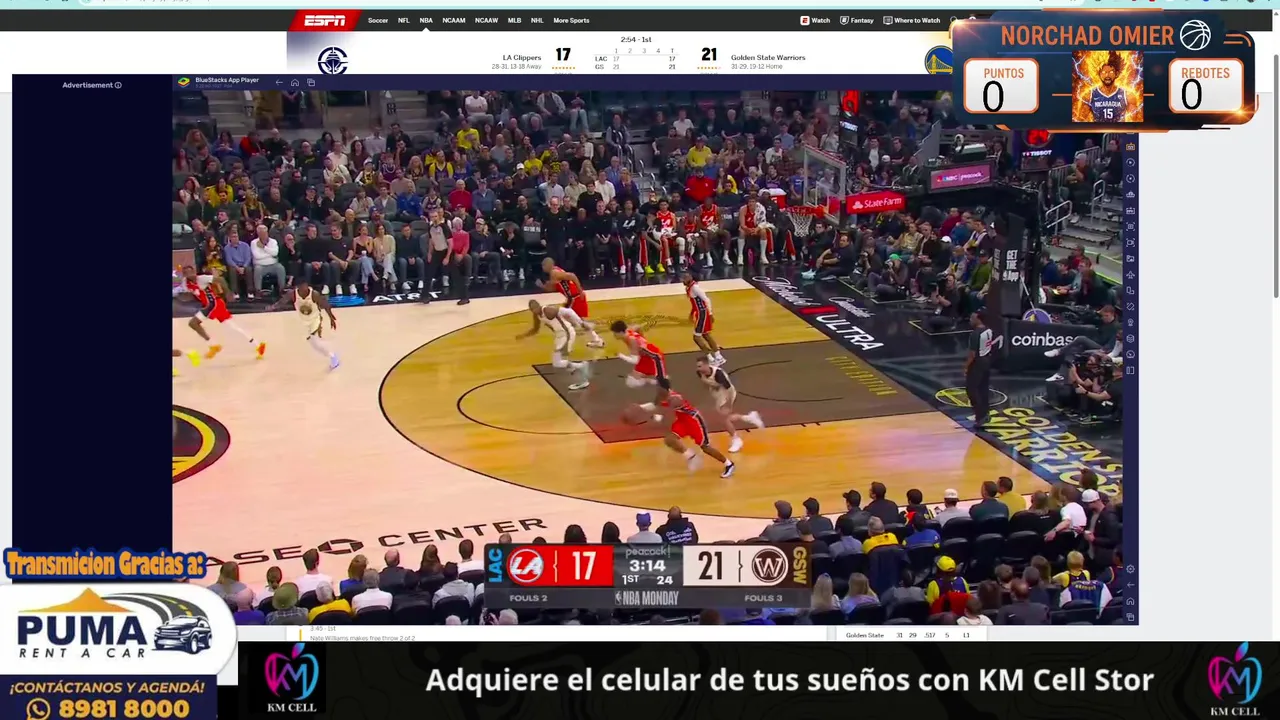
Task: Click BlueStacks sidebar sync circle icon
Action: click(x=1130, y=178)
